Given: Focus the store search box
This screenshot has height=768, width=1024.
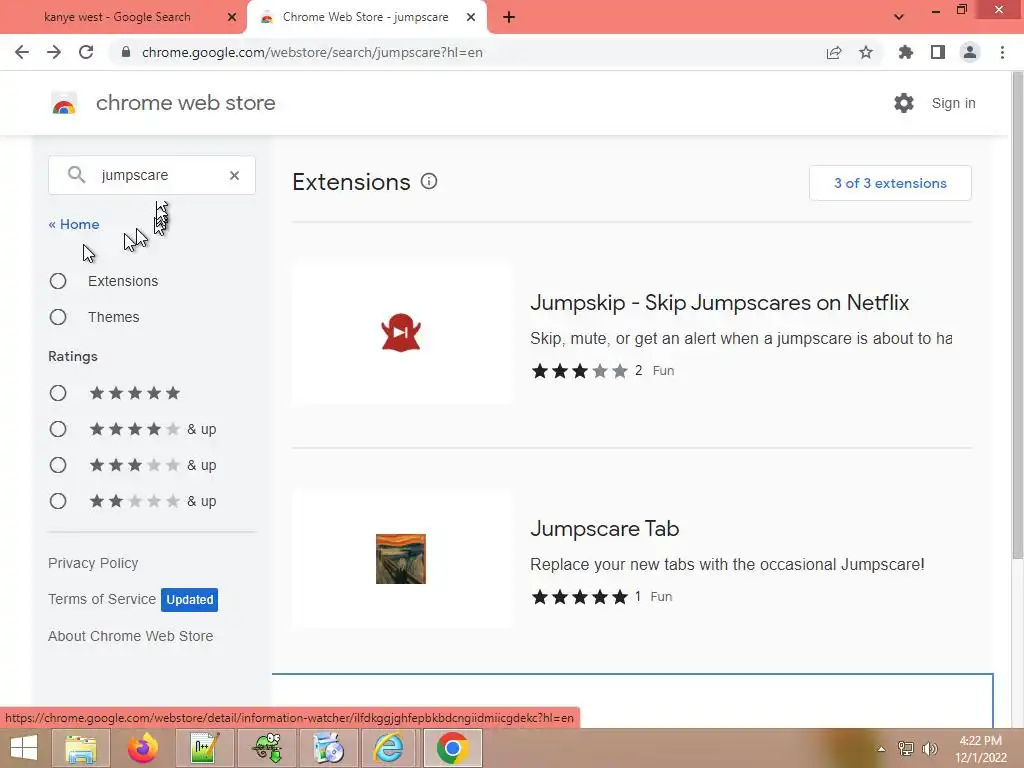Looking at the screenshot, I should point(152,175).
